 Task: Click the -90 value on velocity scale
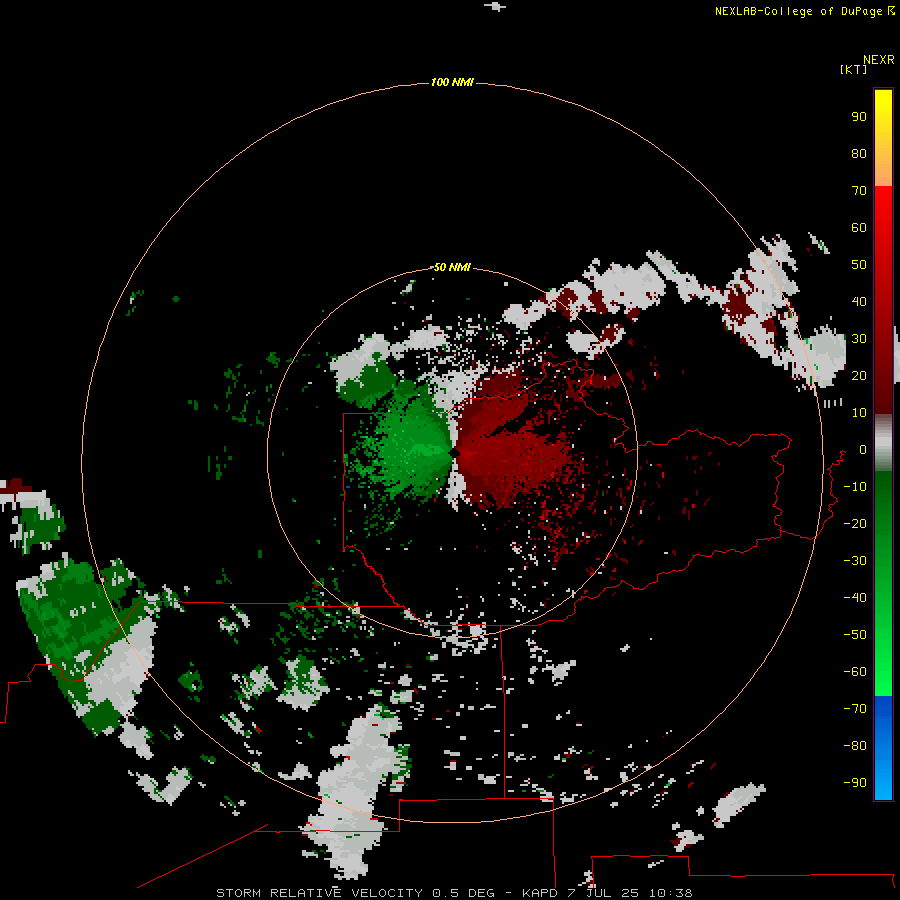coord(855,783)
